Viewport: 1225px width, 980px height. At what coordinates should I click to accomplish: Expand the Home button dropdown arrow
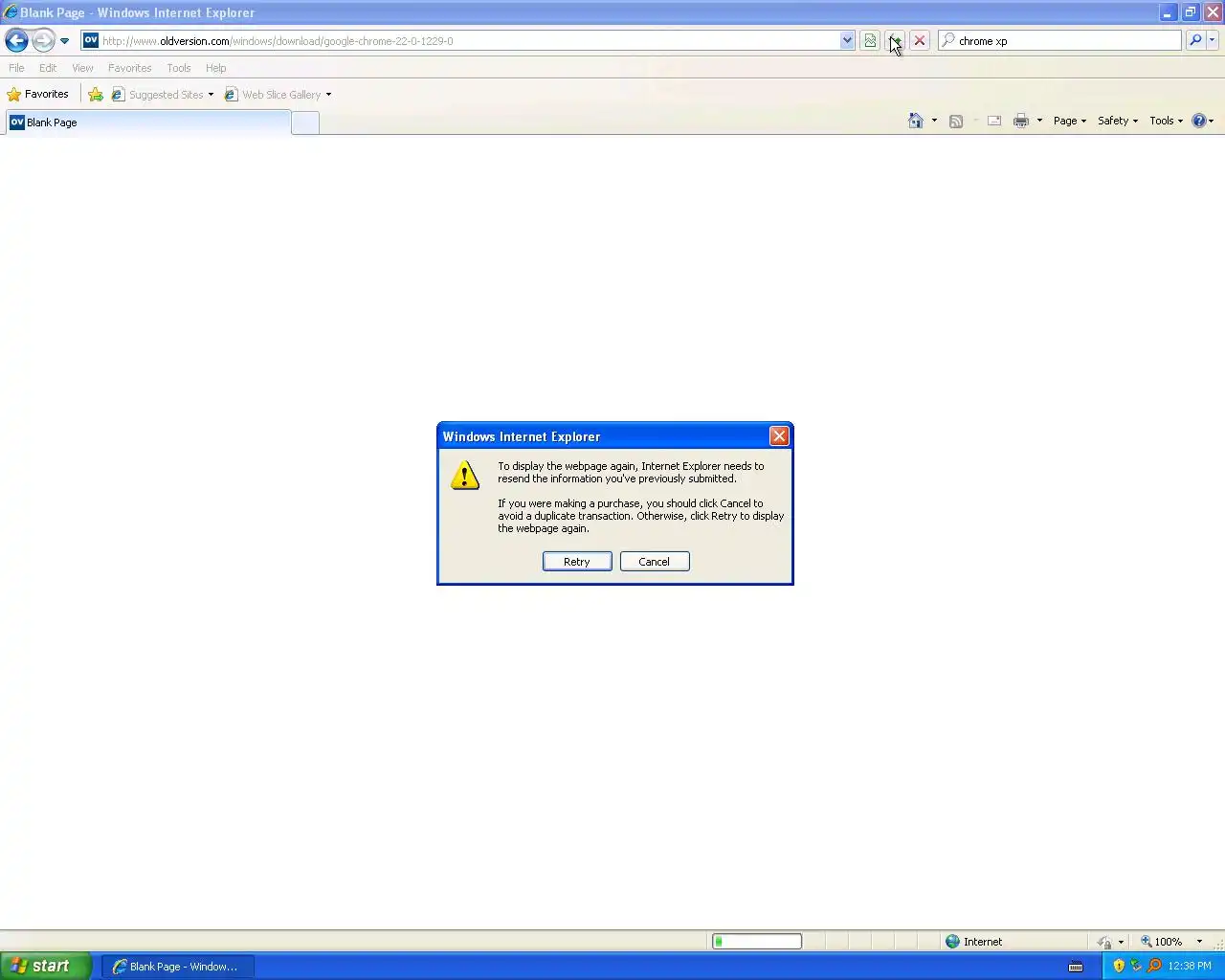coord(934,121)
